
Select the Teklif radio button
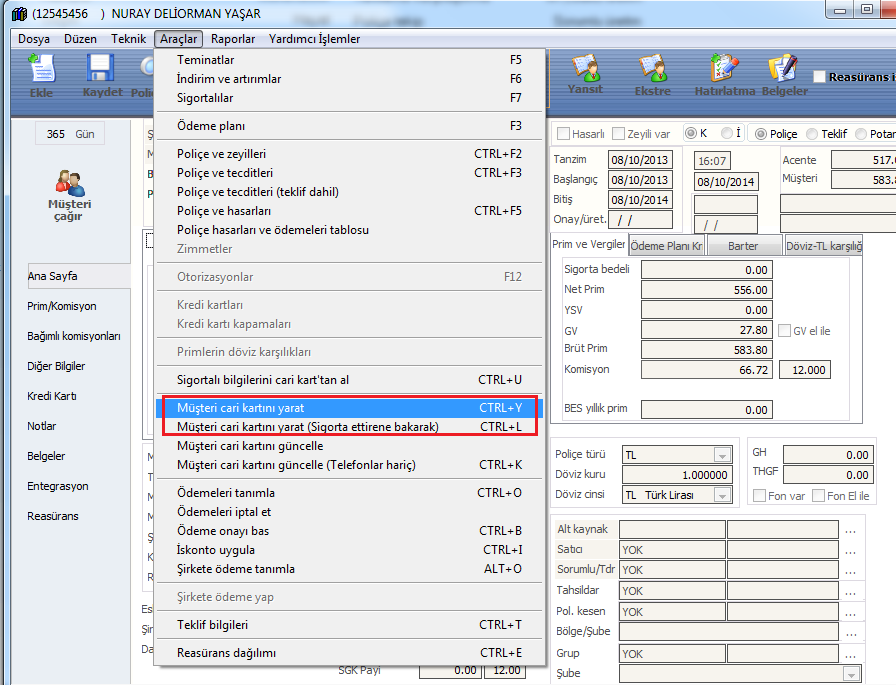coord(812,134)
